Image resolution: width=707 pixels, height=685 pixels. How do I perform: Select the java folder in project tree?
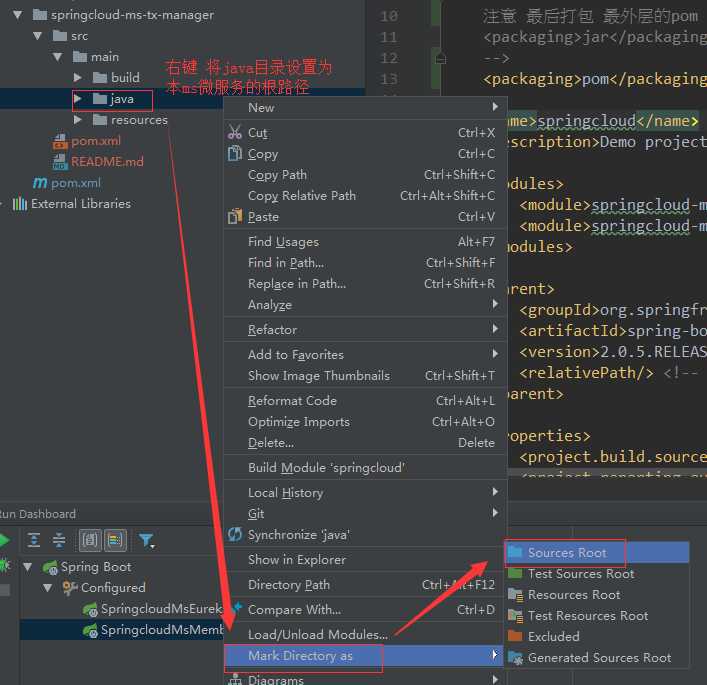point(122,99)
